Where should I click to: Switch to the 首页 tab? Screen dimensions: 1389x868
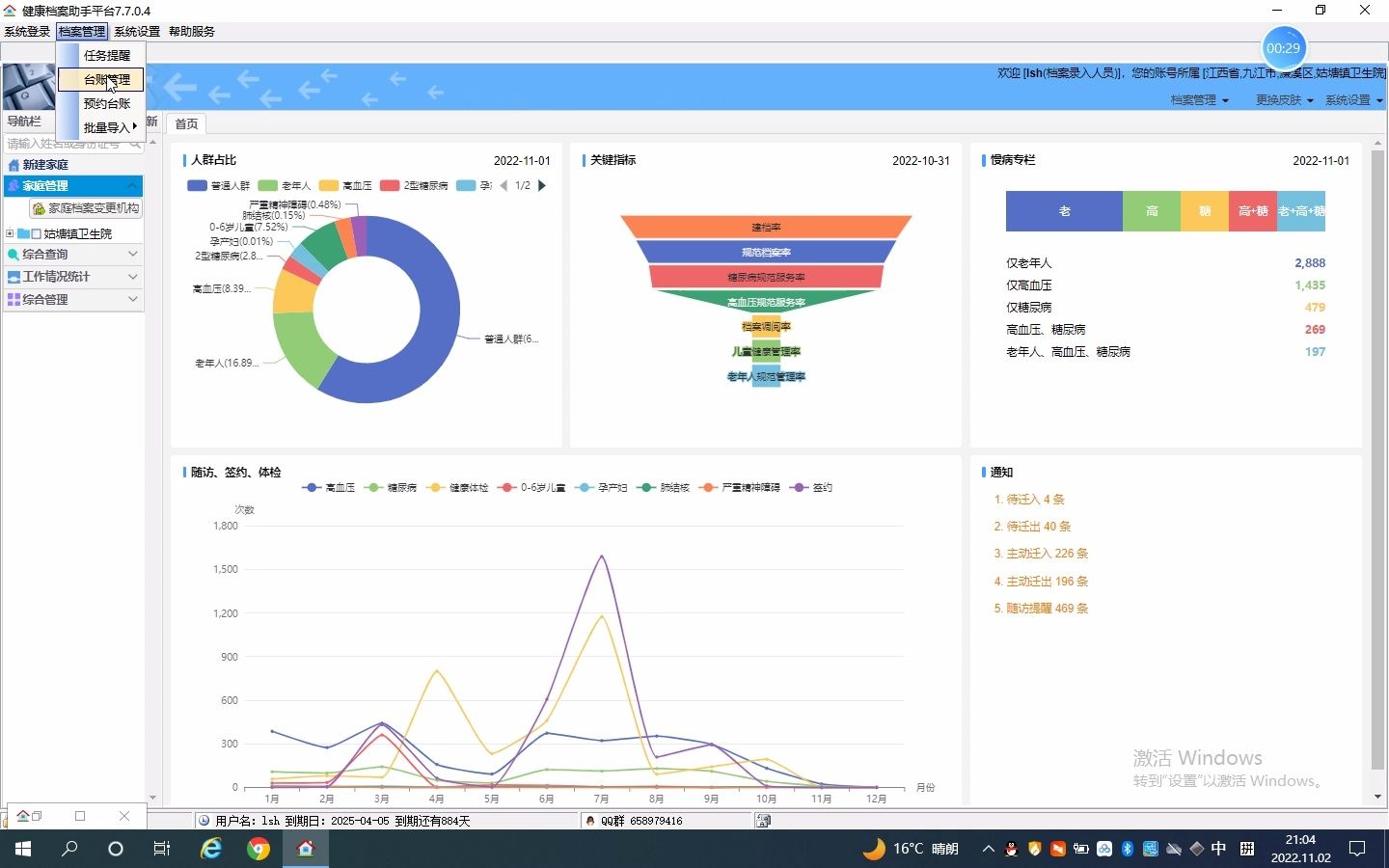point(186,123)
